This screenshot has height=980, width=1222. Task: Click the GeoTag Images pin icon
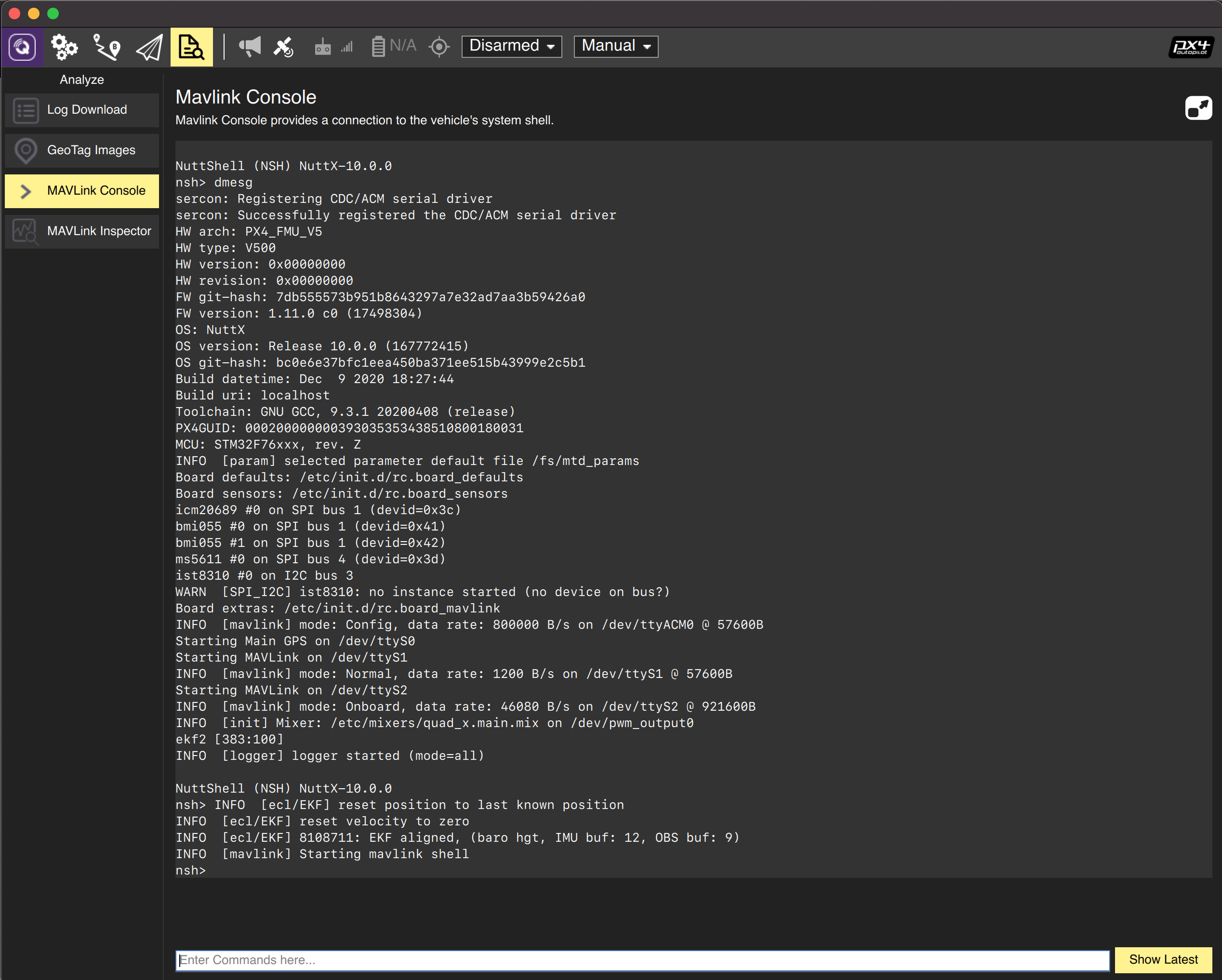pos(26,150)
